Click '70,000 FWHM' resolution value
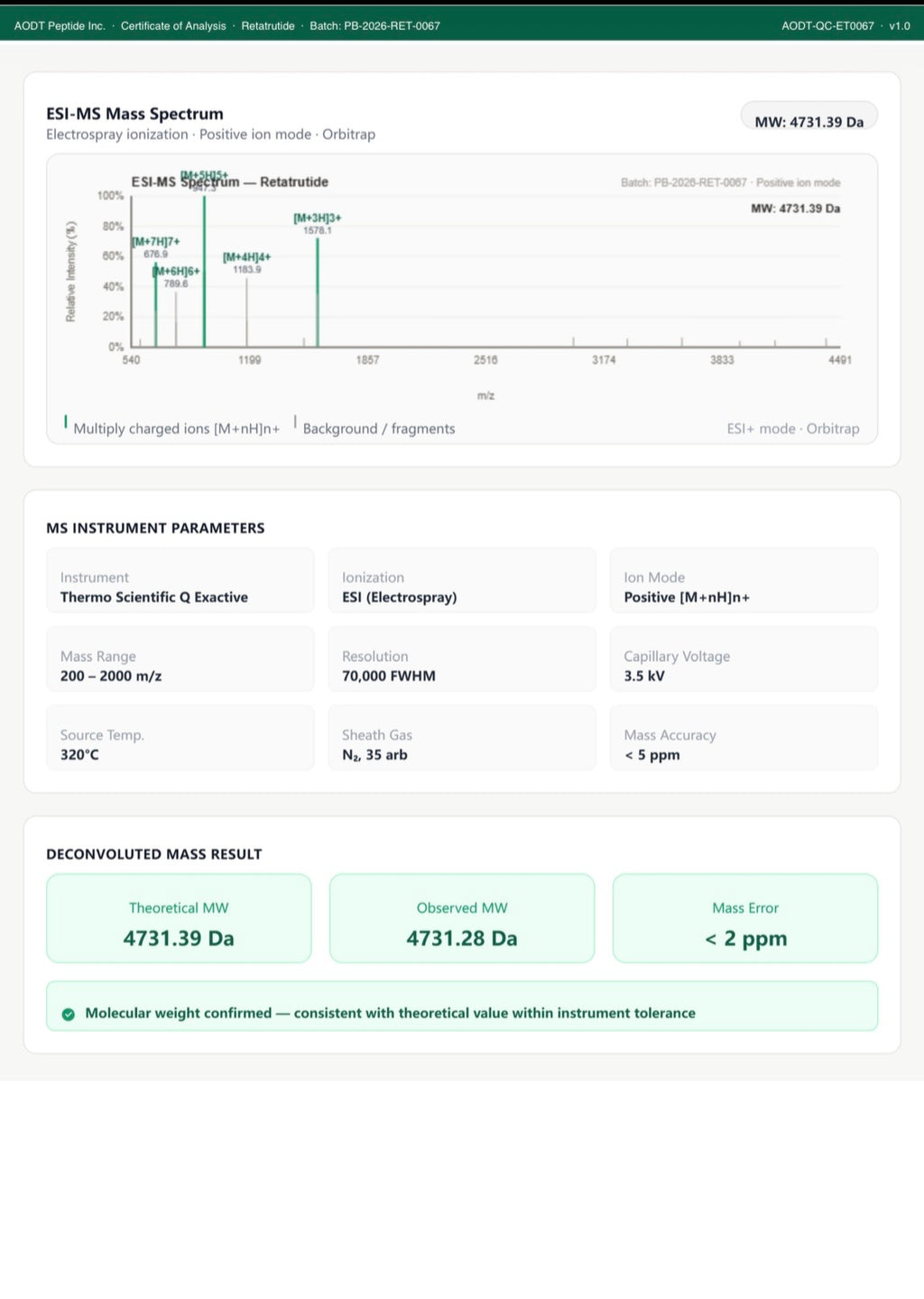The image size is (924, 1299). coord(389,676)
